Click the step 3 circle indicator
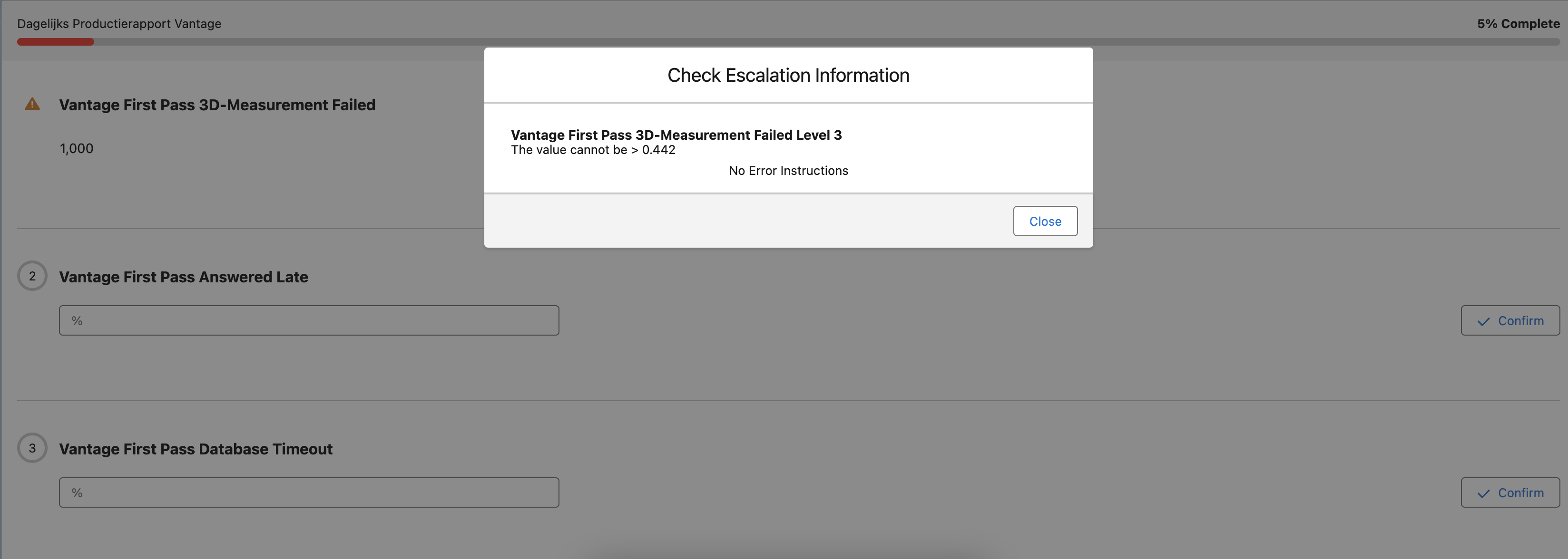This screenshot has width=1568, height=559. point(32,448)
